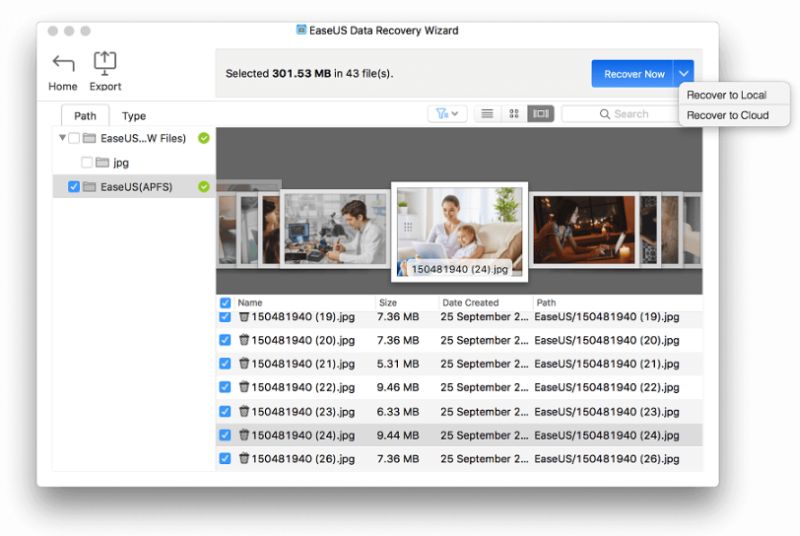Screen dimensions: 800x536
Task: Click path EaseUS/150481940 (21).jpg
Action: click(607, 364)
